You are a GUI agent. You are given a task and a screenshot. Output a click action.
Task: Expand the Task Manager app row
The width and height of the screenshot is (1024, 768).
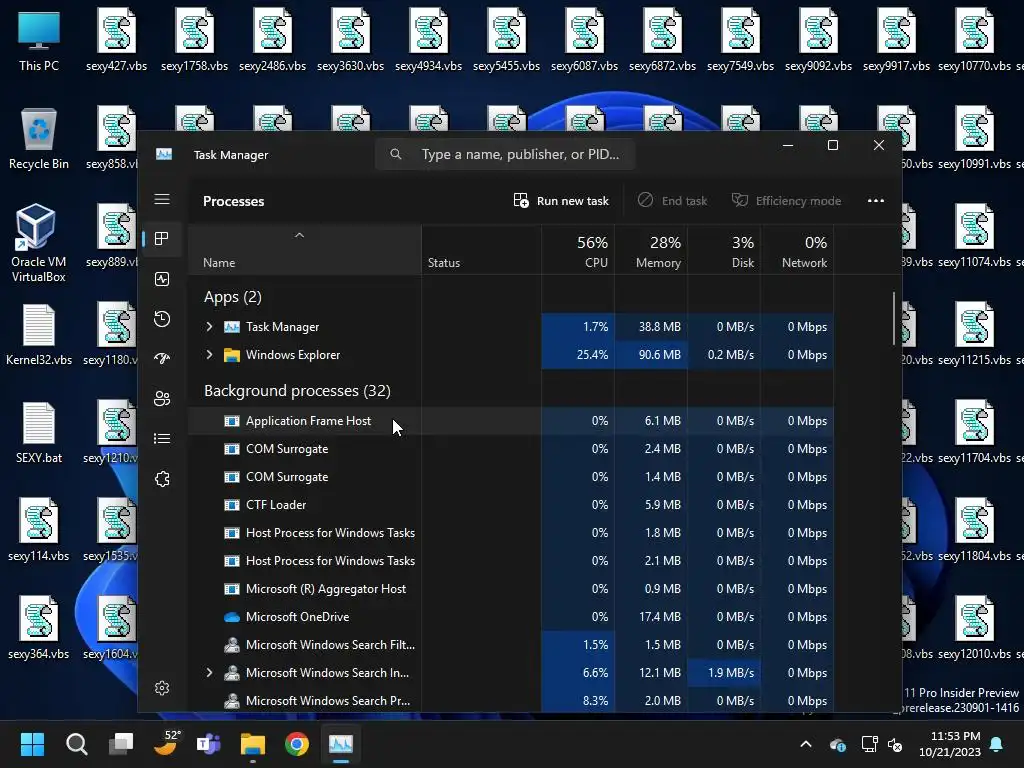(209, 327)
